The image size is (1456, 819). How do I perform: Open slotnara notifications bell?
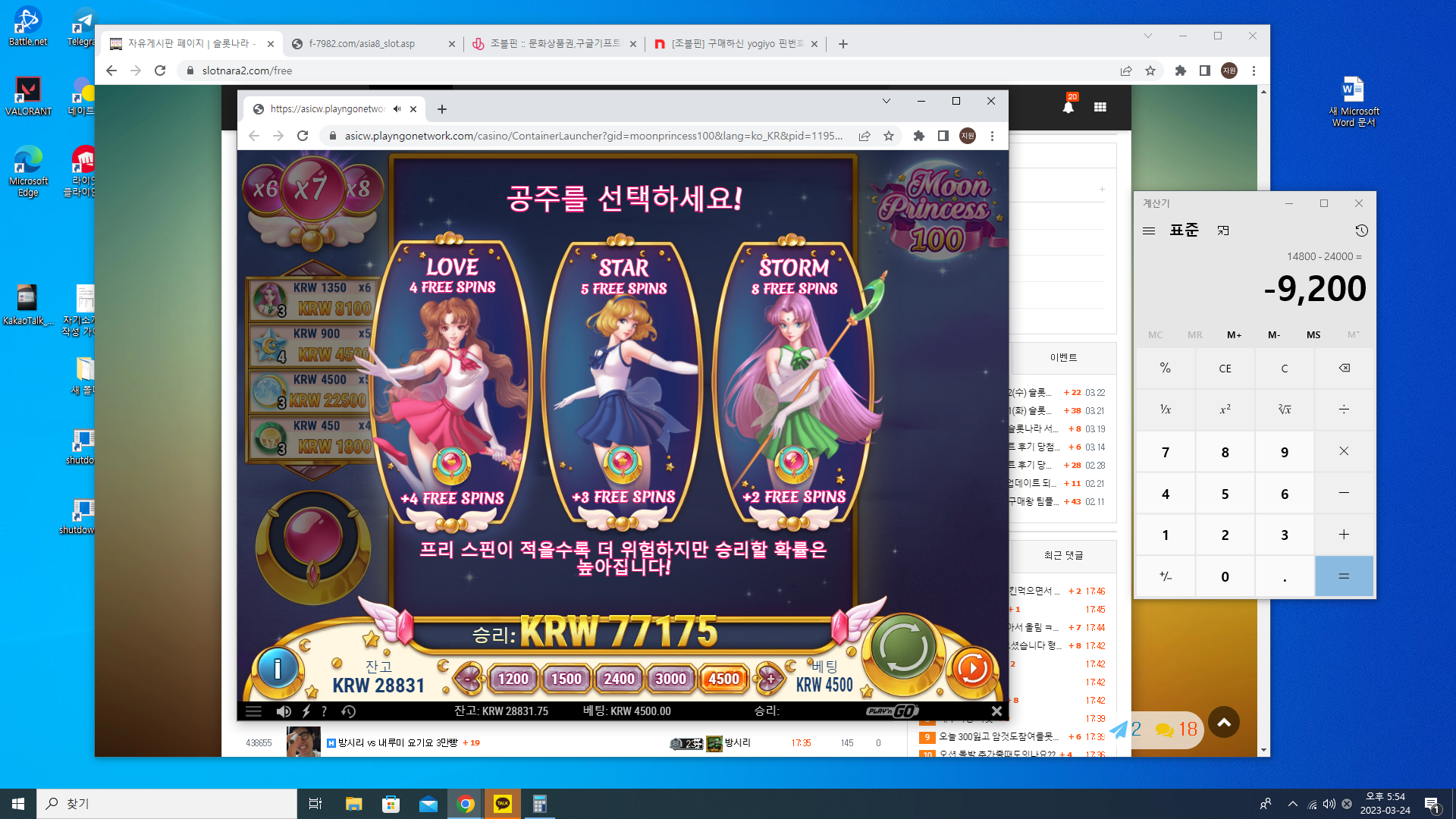coord(1068,106)
